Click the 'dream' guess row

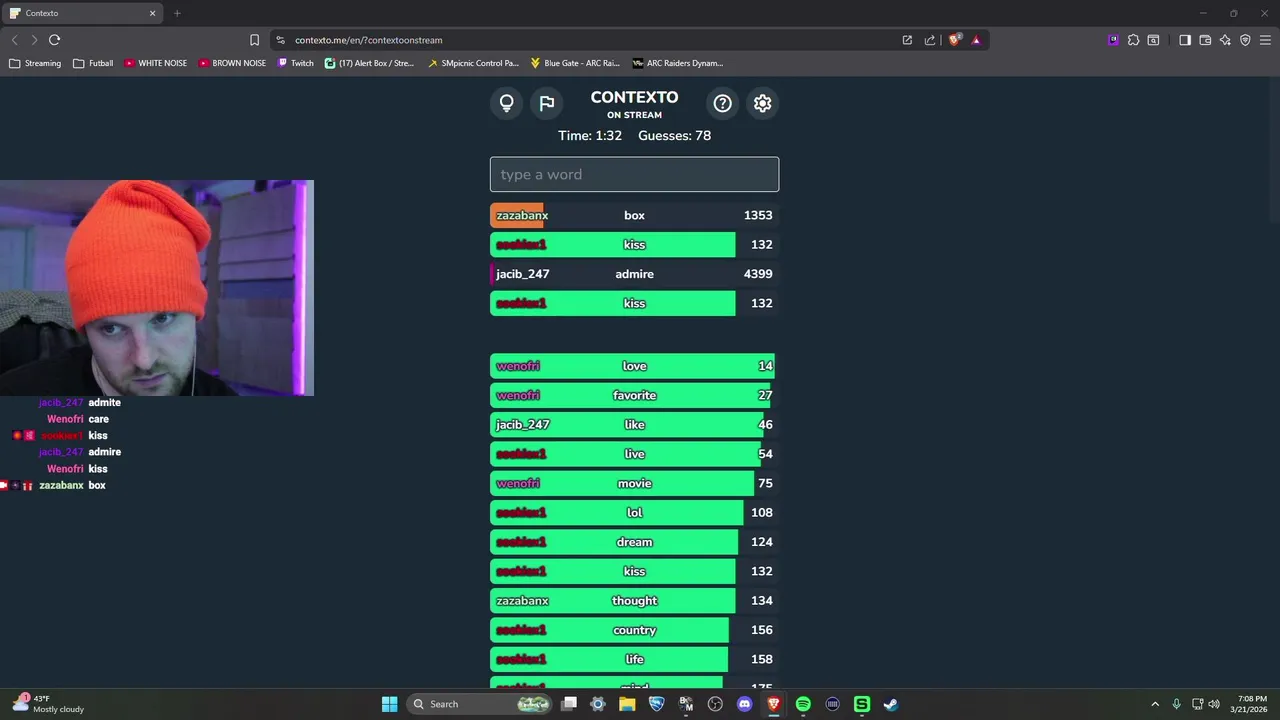[x=634, y=542]
